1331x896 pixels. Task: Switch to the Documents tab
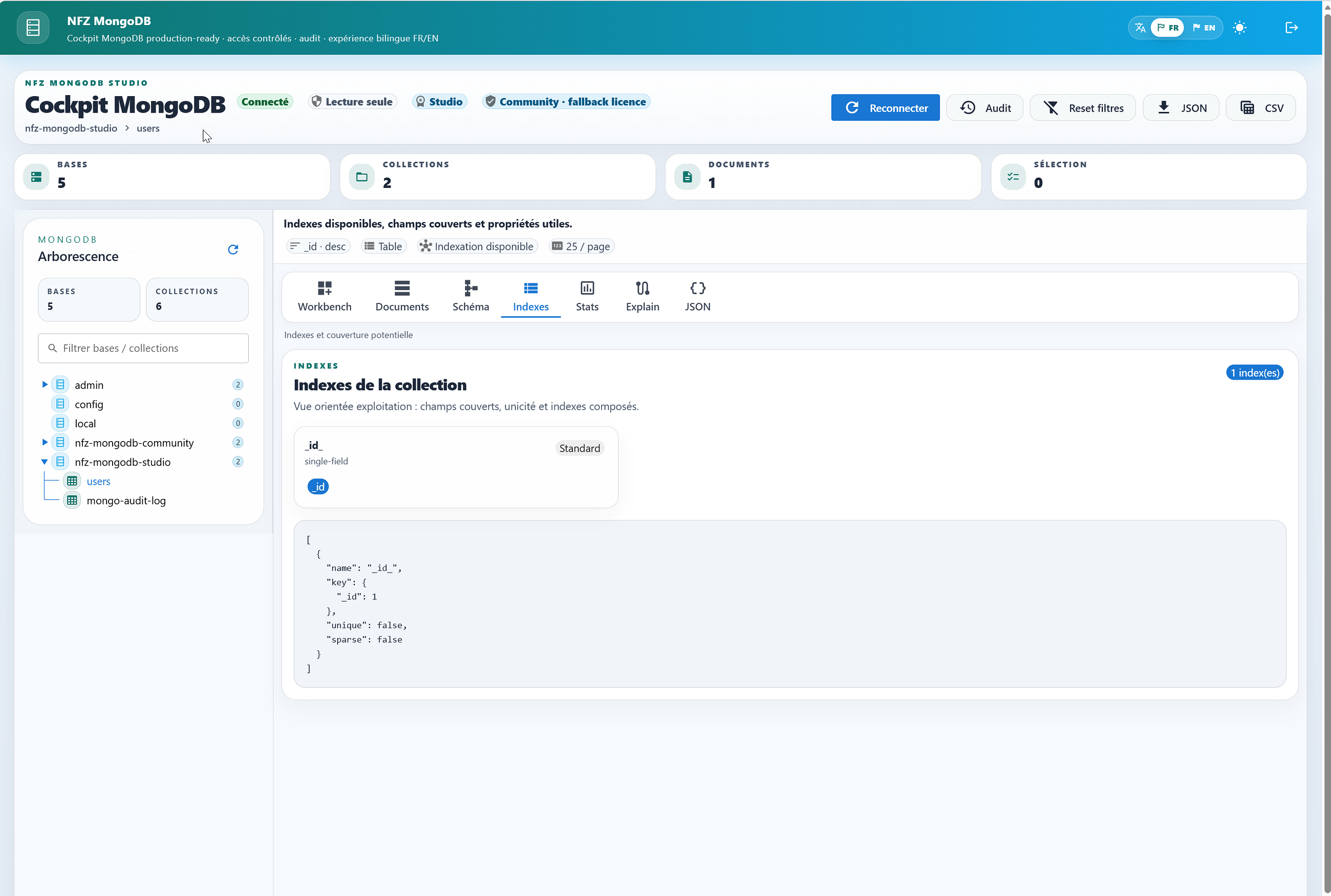(x=402, y=297)
